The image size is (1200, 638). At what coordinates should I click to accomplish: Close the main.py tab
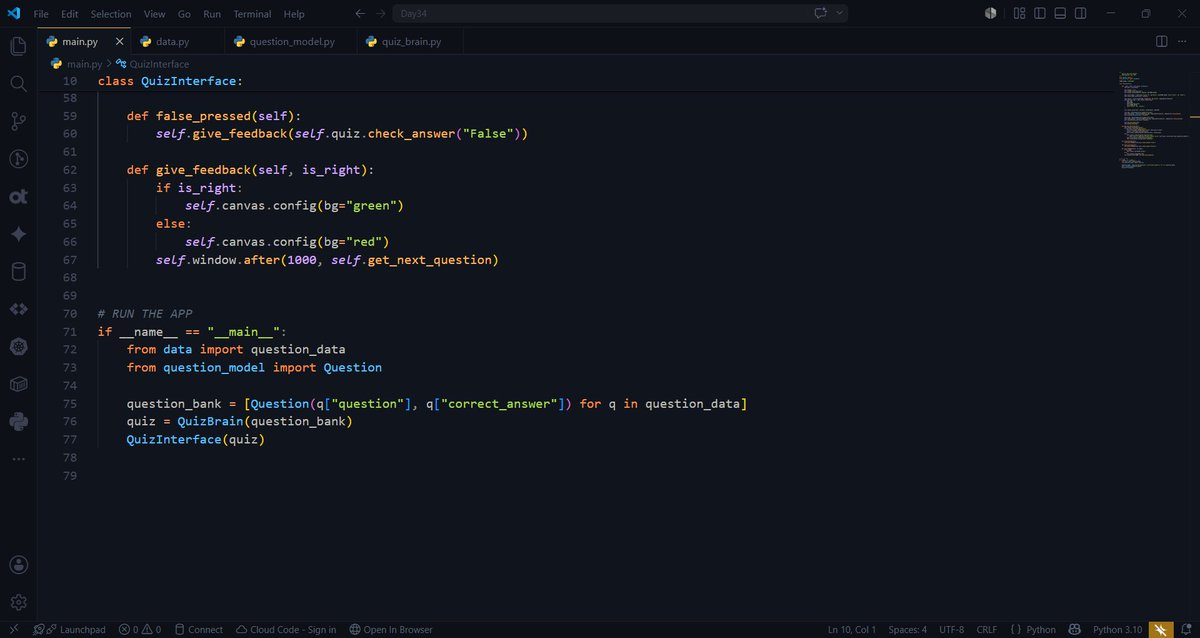(x=120, y=42)
